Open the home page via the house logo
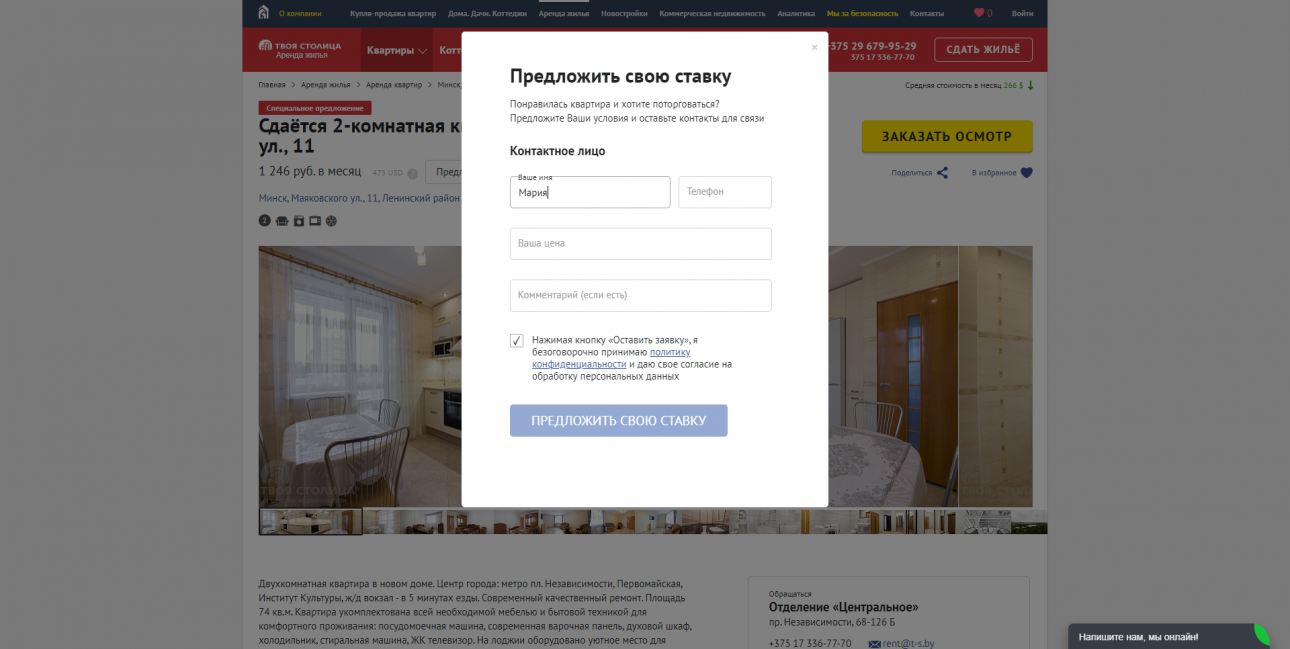The width and height of the screenshot is (1290, 649). point(264,13)
